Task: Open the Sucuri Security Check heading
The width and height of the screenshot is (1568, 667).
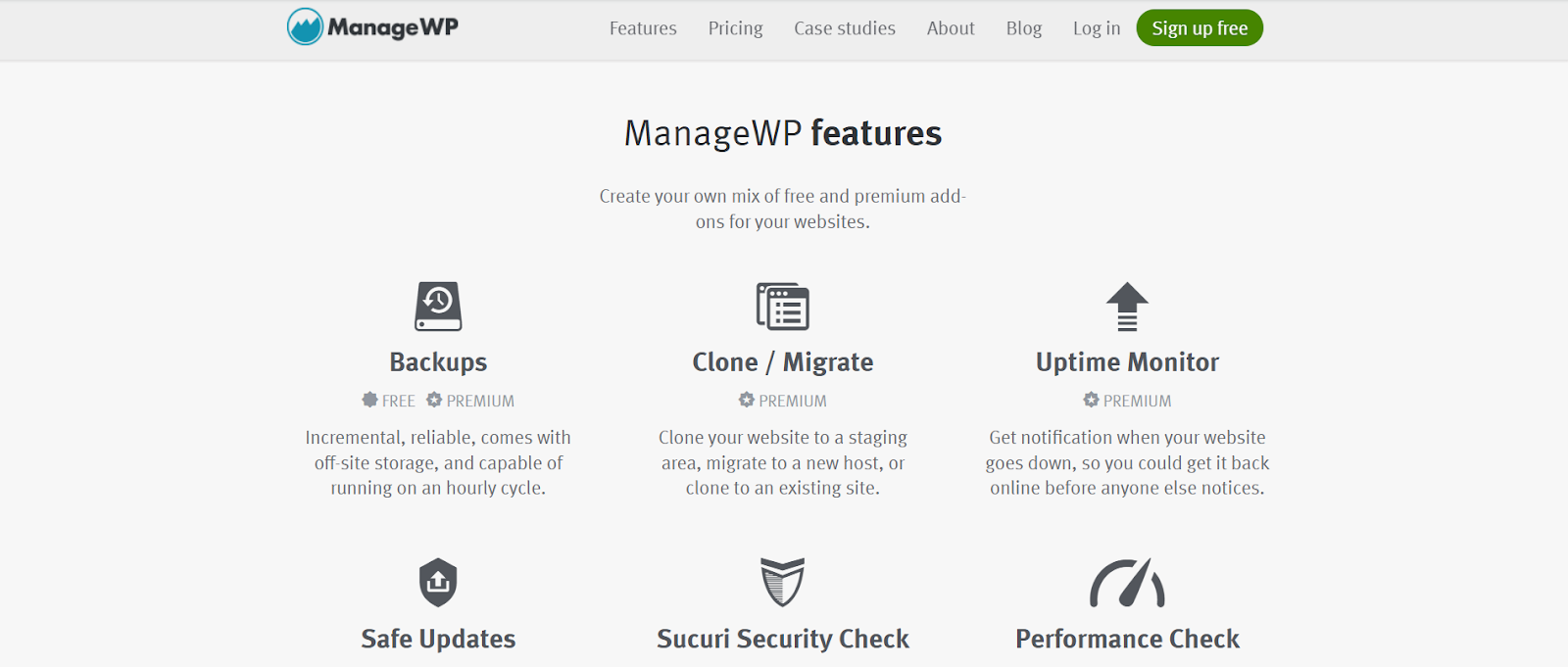Action: (x=782, y=639)
